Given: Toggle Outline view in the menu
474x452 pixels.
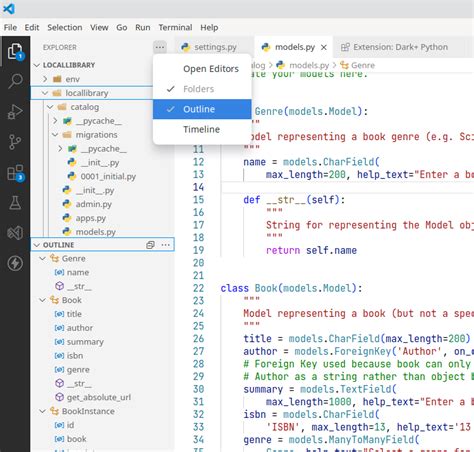Looking at the screenshot, I should tap(202, 109).
